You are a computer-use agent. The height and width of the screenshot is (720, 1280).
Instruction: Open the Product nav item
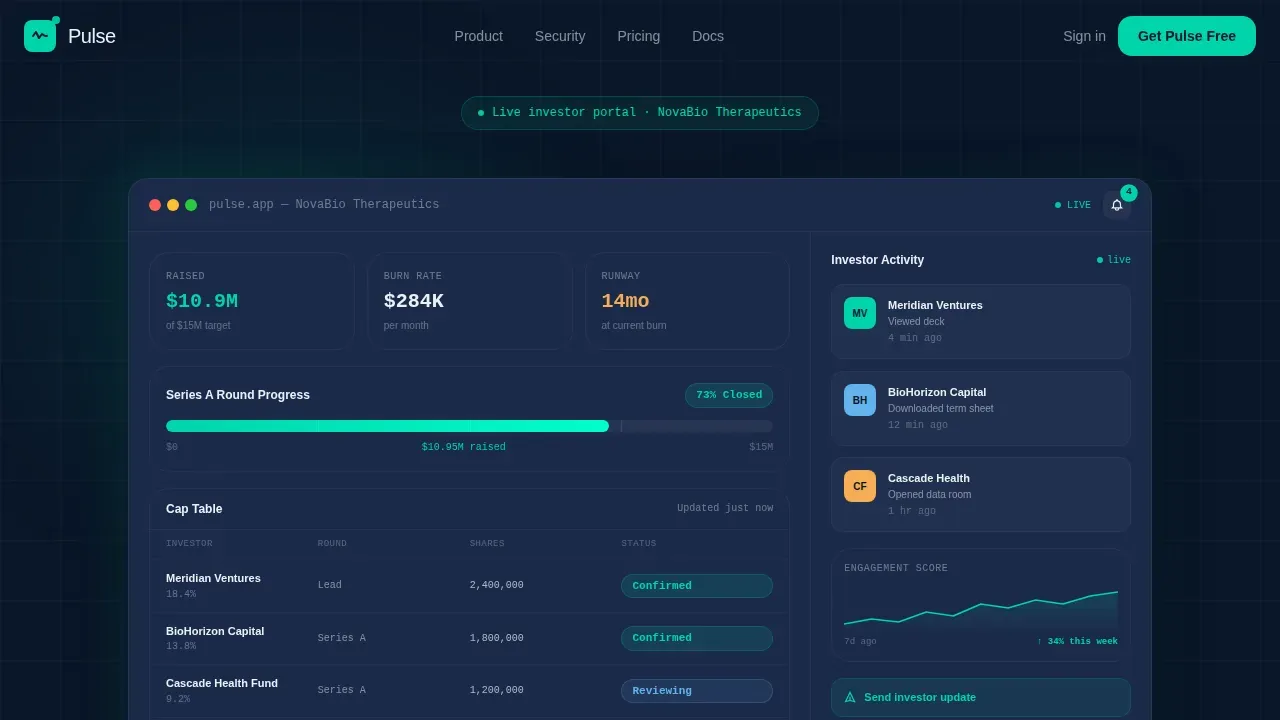479,36
